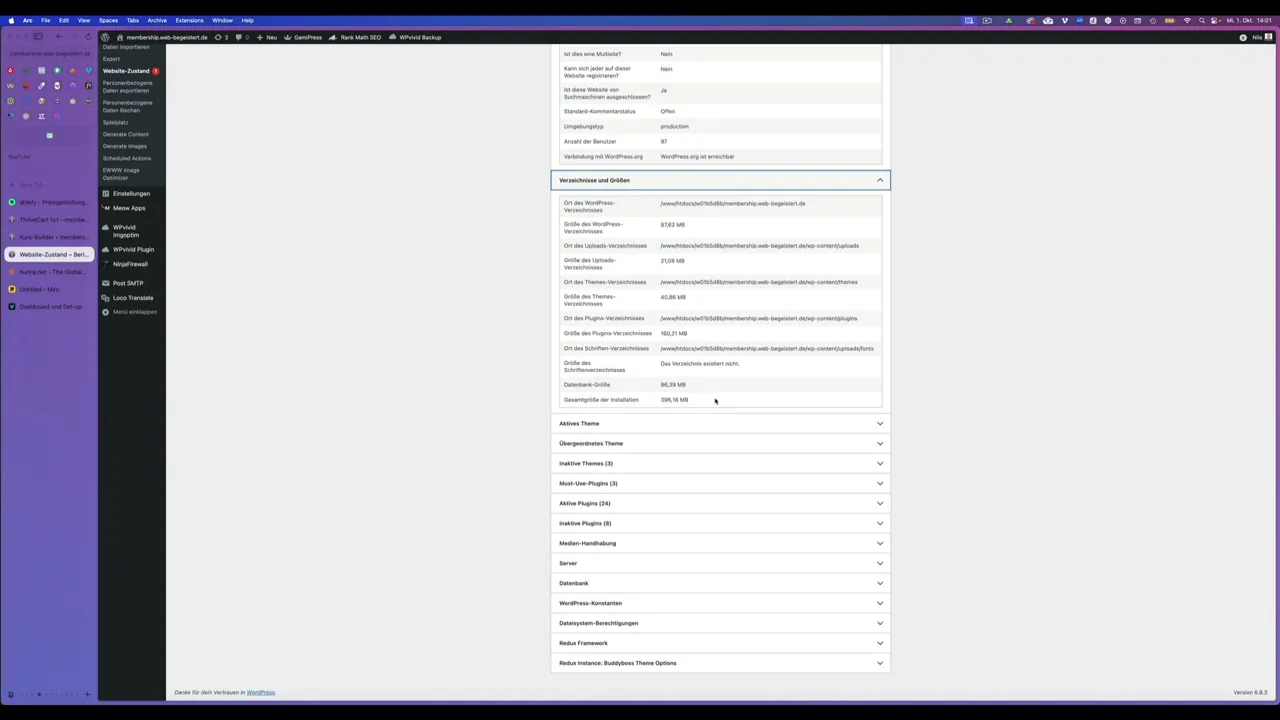Click the macOS Spotlight search icon
This screenshot has height=720, width=1280.
coord(1202,20)
